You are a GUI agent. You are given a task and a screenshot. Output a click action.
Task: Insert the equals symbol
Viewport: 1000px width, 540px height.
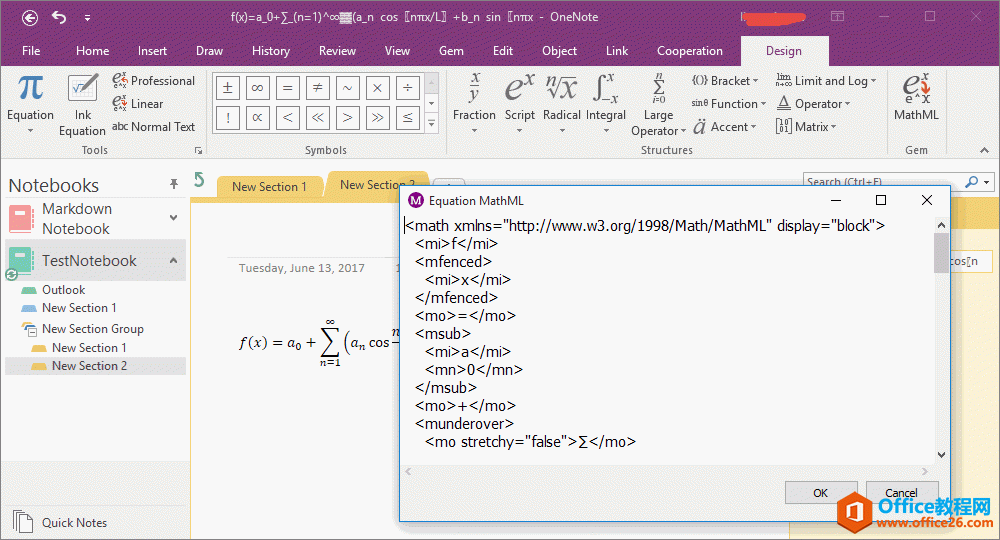tap(288, 87)
